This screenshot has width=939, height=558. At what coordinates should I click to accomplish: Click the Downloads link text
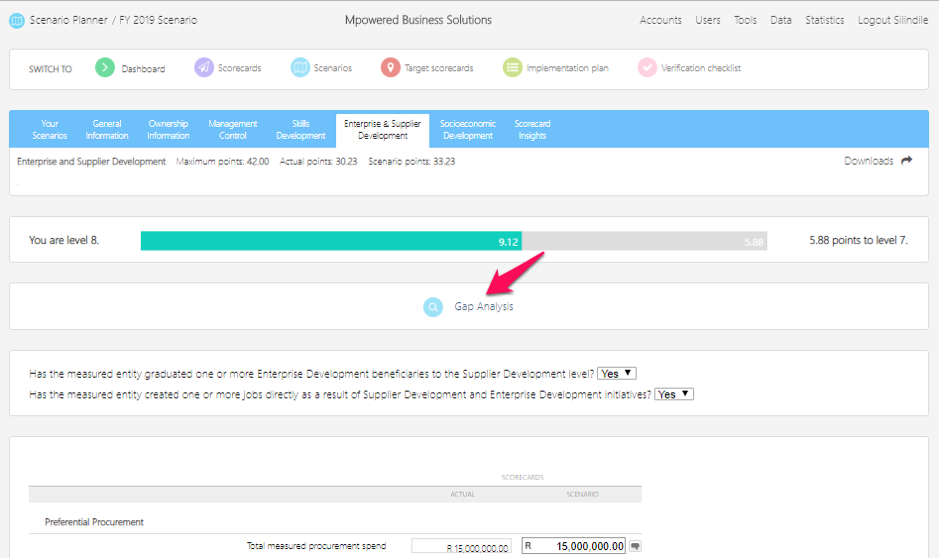(868, 160)
